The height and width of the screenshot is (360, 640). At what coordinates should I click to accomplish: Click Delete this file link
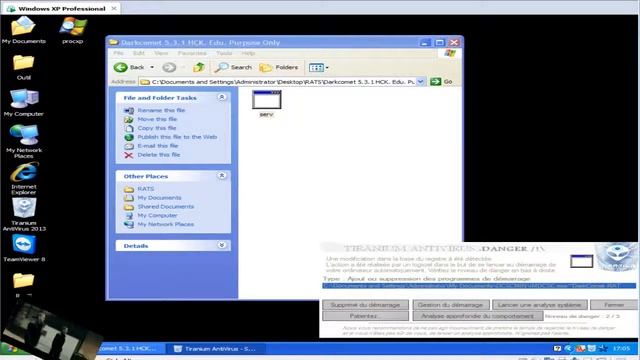(159, 155)
